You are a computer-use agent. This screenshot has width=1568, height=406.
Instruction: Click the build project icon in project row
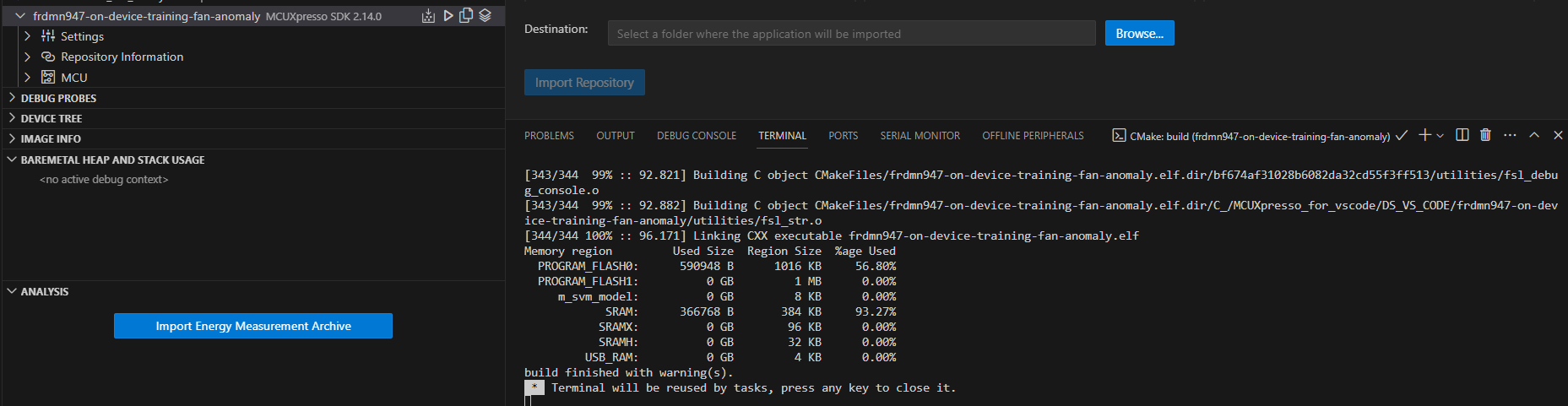(x=428, y=16)
